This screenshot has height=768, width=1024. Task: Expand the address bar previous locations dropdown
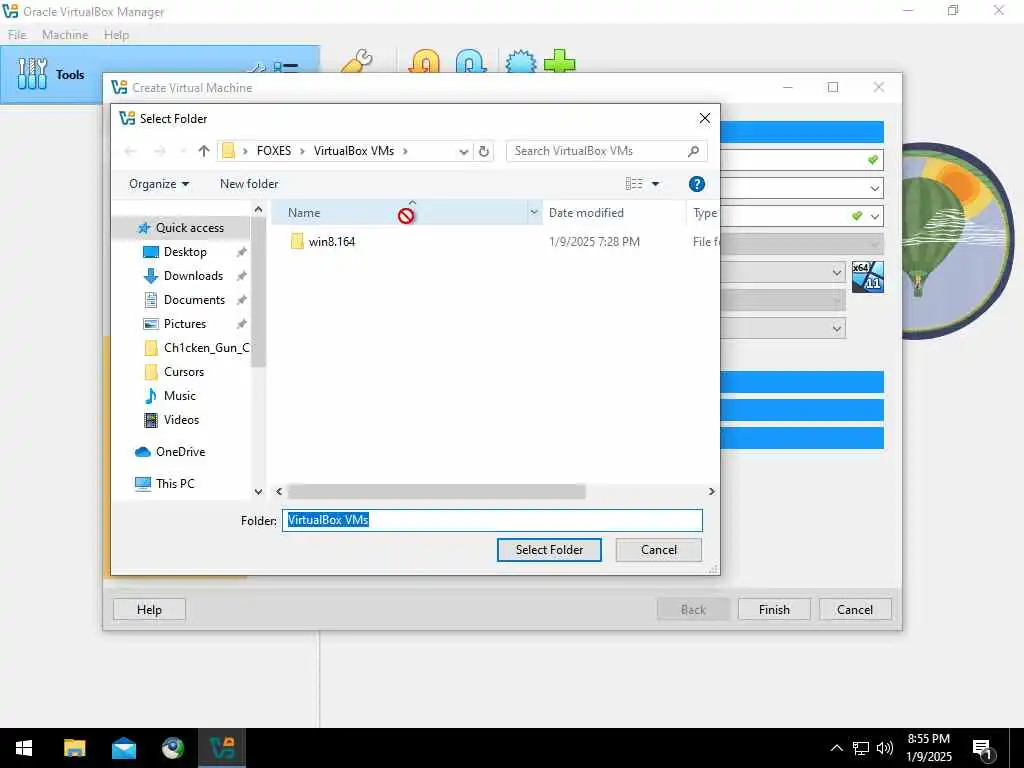[x=463, y=152]
